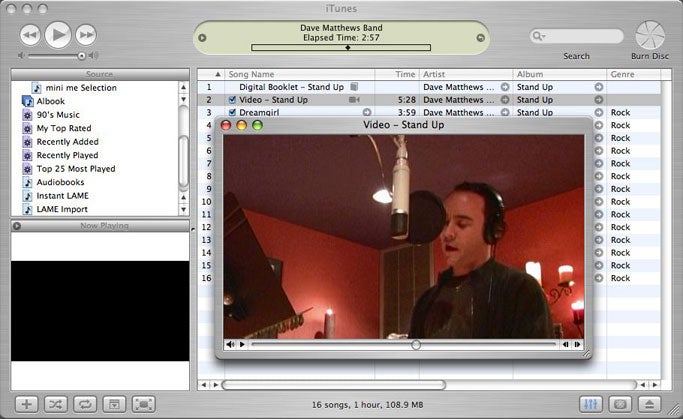Select the LAME Import playlist
The width and height of the screenshot is (683, 419).
pos(62,209)
